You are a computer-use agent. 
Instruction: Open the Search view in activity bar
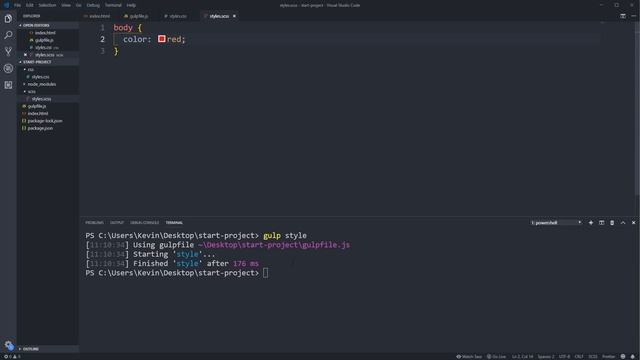tap(8, 35)
